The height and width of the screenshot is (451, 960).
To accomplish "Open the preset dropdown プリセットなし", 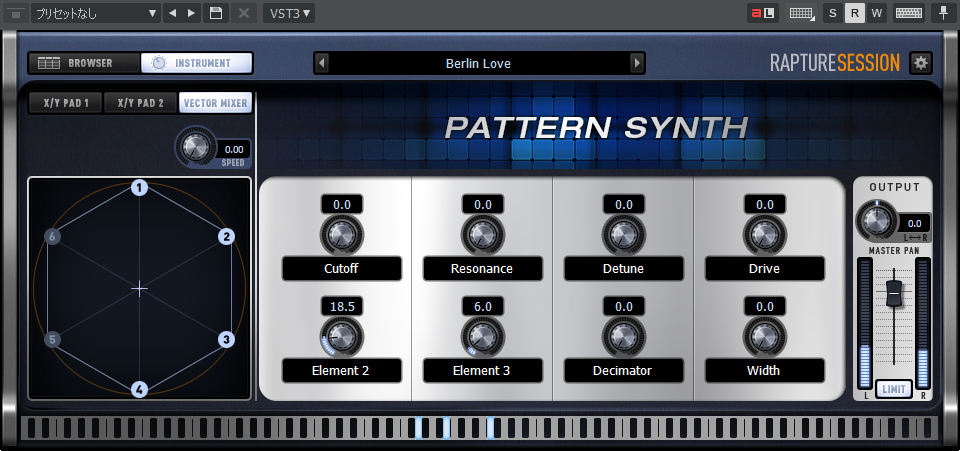I will point(96,13).
